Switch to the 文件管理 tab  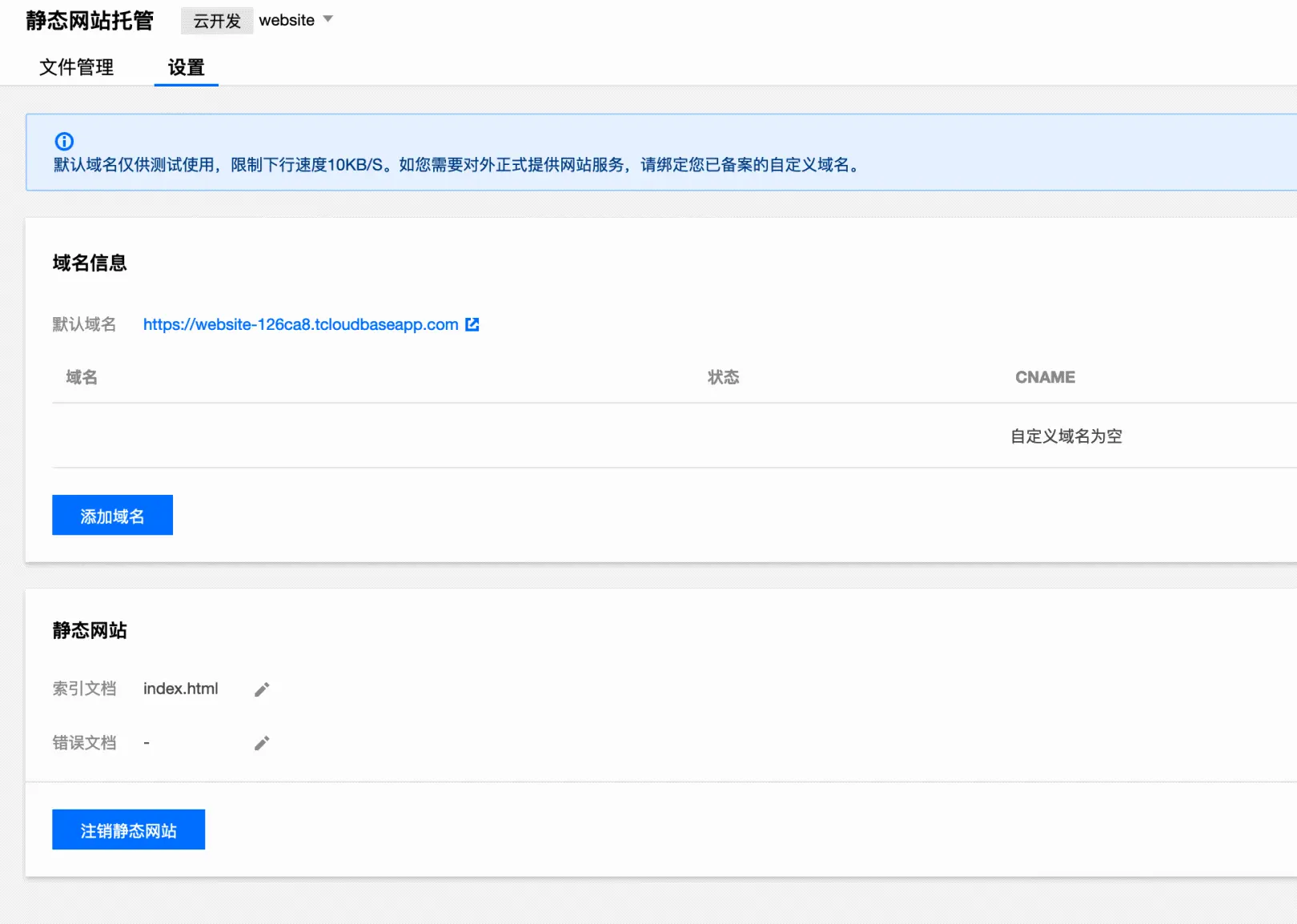coord(77,67)
